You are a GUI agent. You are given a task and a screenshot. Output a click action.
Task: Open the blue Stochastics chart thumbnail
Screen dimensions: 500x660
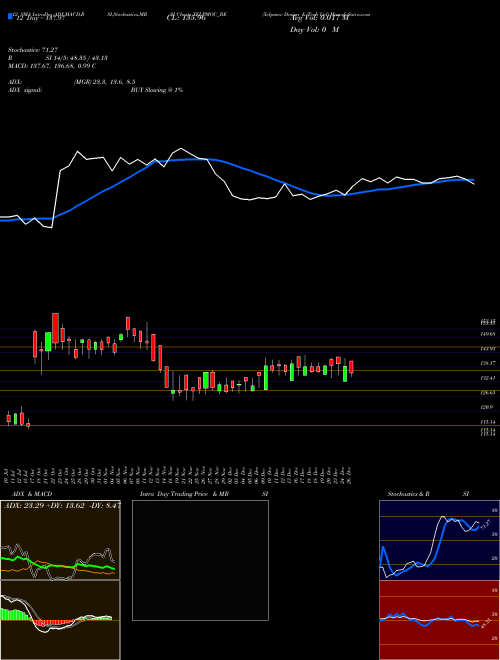click(x=439, y=540)
